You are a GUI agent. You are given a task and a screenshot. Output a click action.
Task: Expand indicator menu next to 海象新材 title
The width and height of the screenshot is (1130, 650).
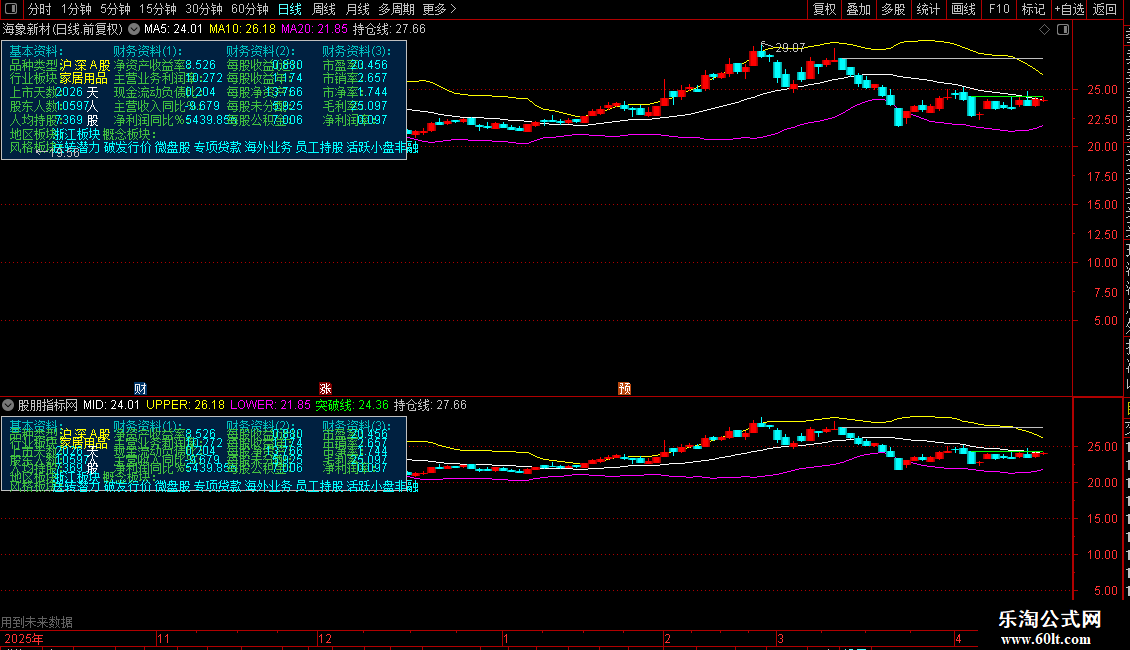pyautogui.click(x=134, y=30)
